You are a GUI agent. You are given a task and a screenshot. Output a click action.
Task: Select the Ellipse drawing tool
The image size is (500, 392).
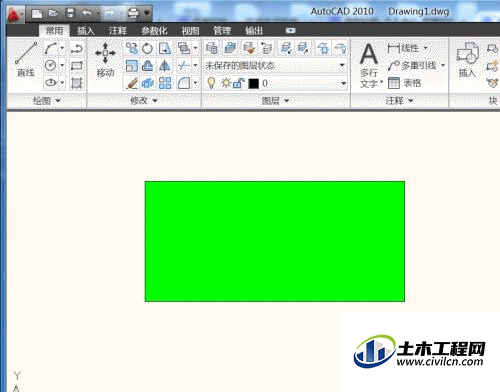[50, 82]
